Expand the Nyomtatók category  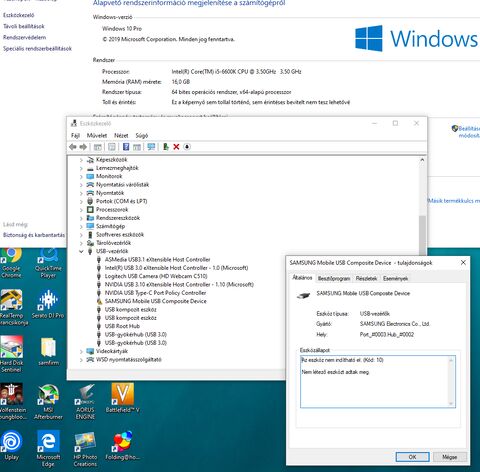tap(81, 193)
